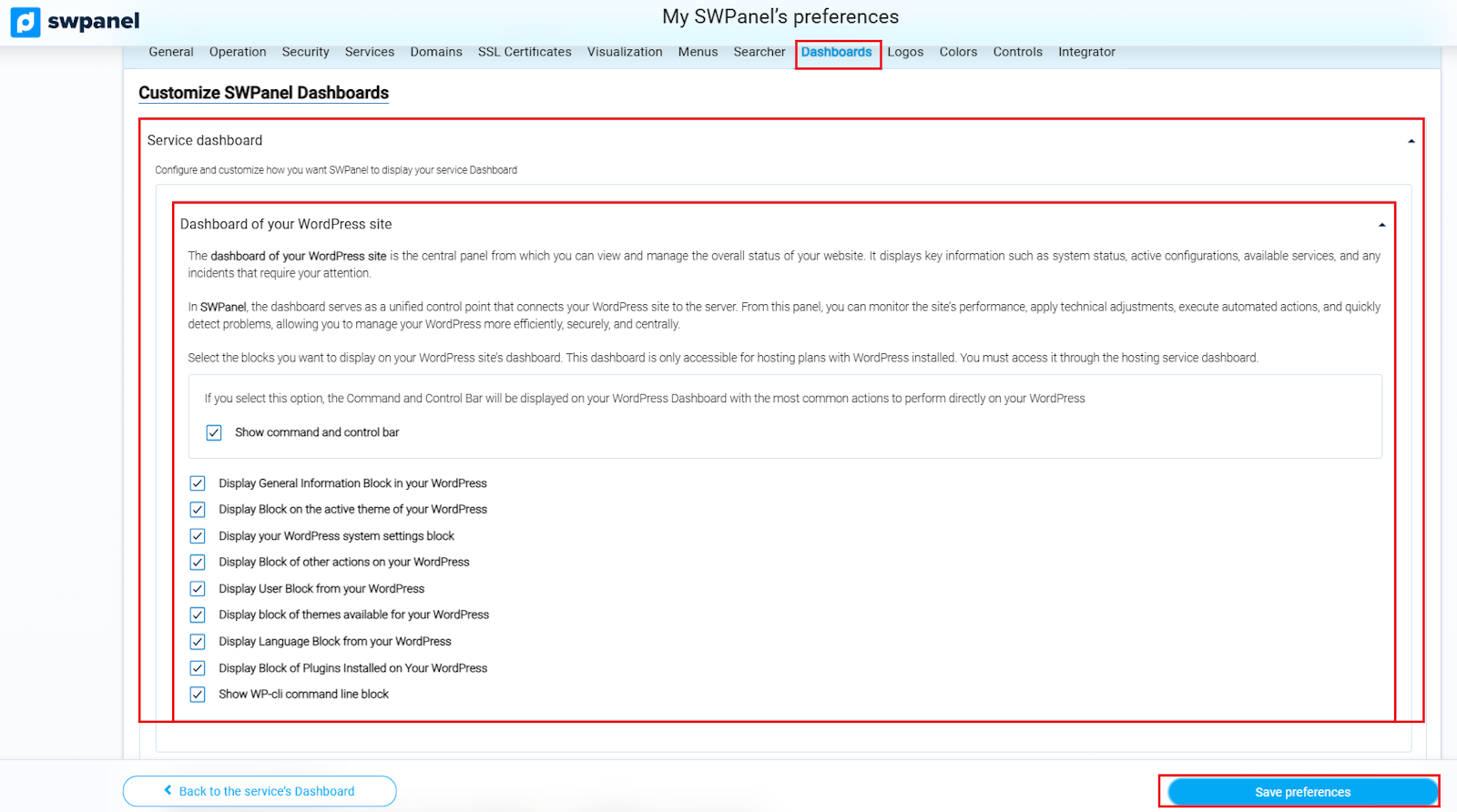Image resolution: width=1457 pixels, height=812 pixels.
Task: Uncheck Display Block of other actions
Action: (x=198, y=563)
